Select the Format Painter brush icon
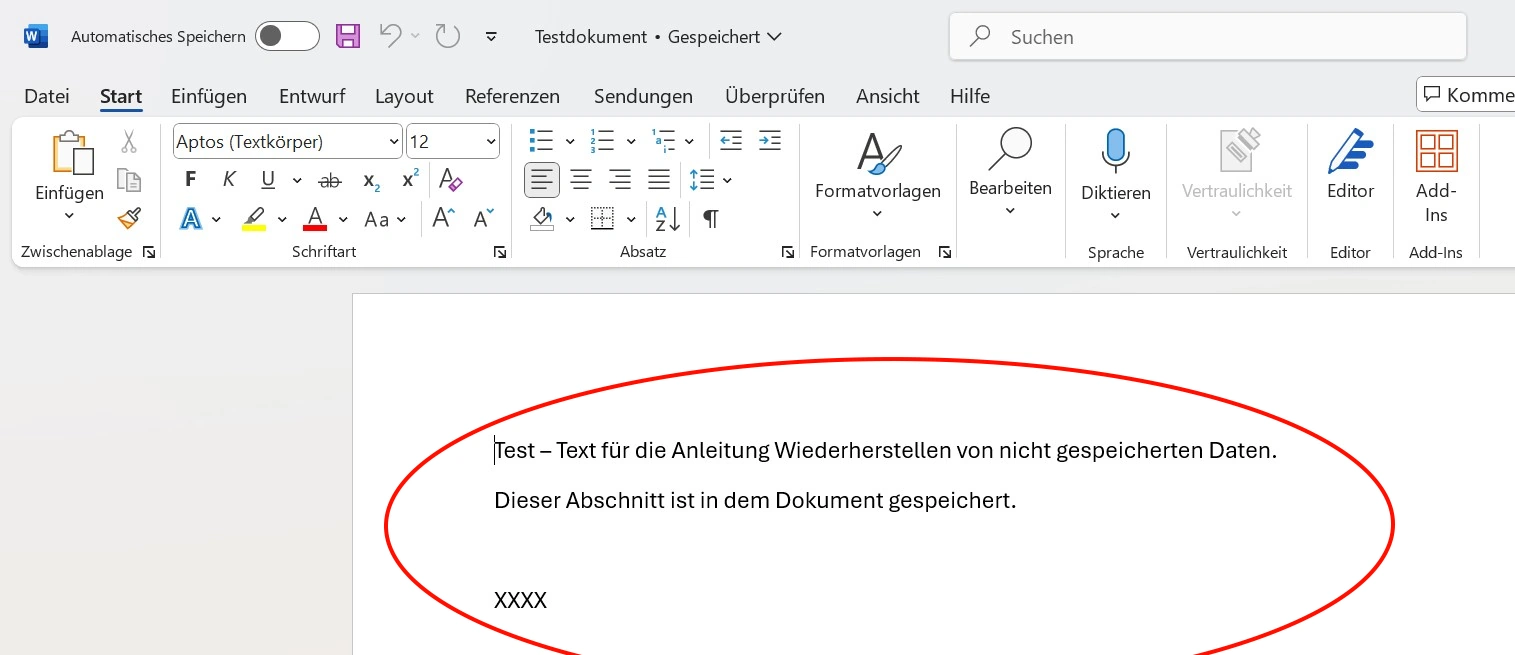The image size is (1515, 655). tap(129, 218)
